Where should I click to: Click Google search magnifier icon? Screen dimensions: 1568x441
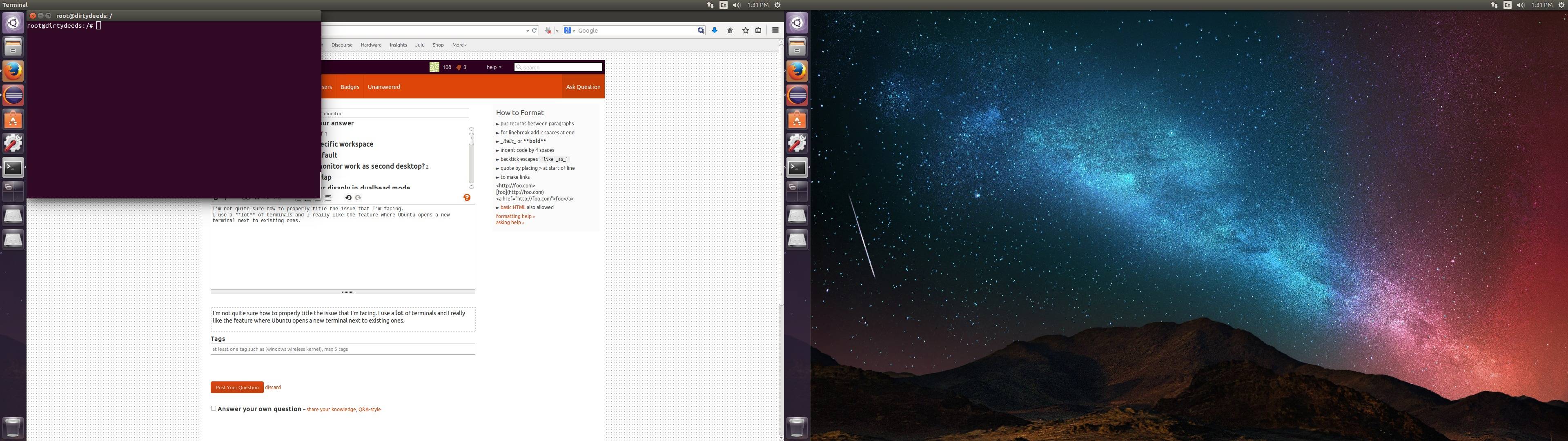click(701, 31)
